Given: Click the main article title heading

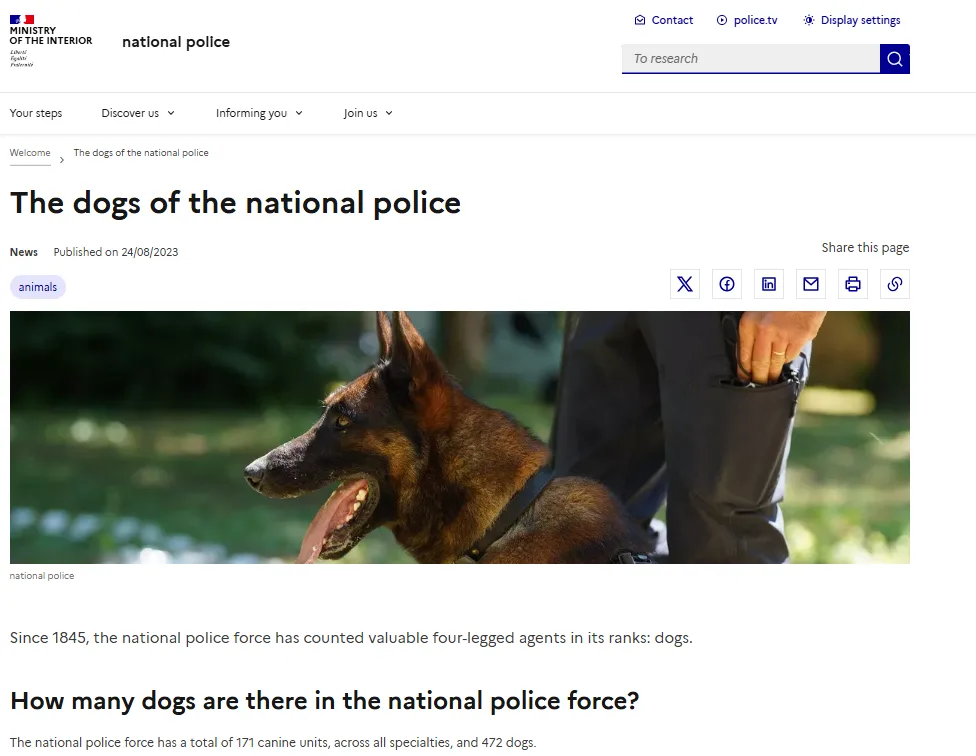Looking at the screenshot, I should [x=235, y=203].
